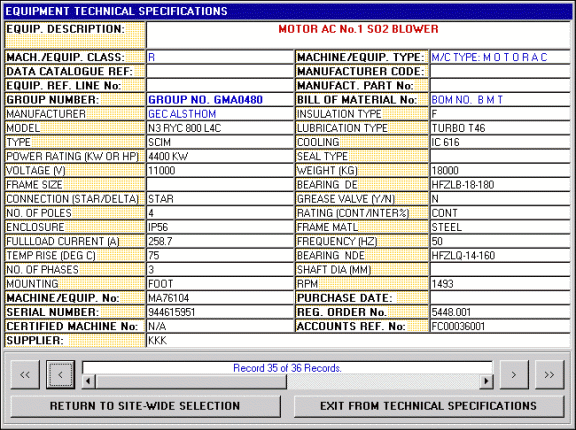Click Return to Site-Wide Selection button
The height and width of the screenshot is (430, 576).
[x=145, y=406]
